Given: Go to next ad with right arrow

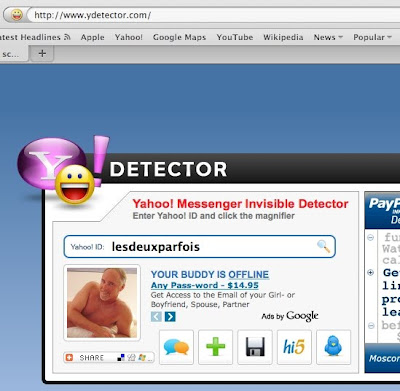Looking at the screenshot, I should pos(170,316).
